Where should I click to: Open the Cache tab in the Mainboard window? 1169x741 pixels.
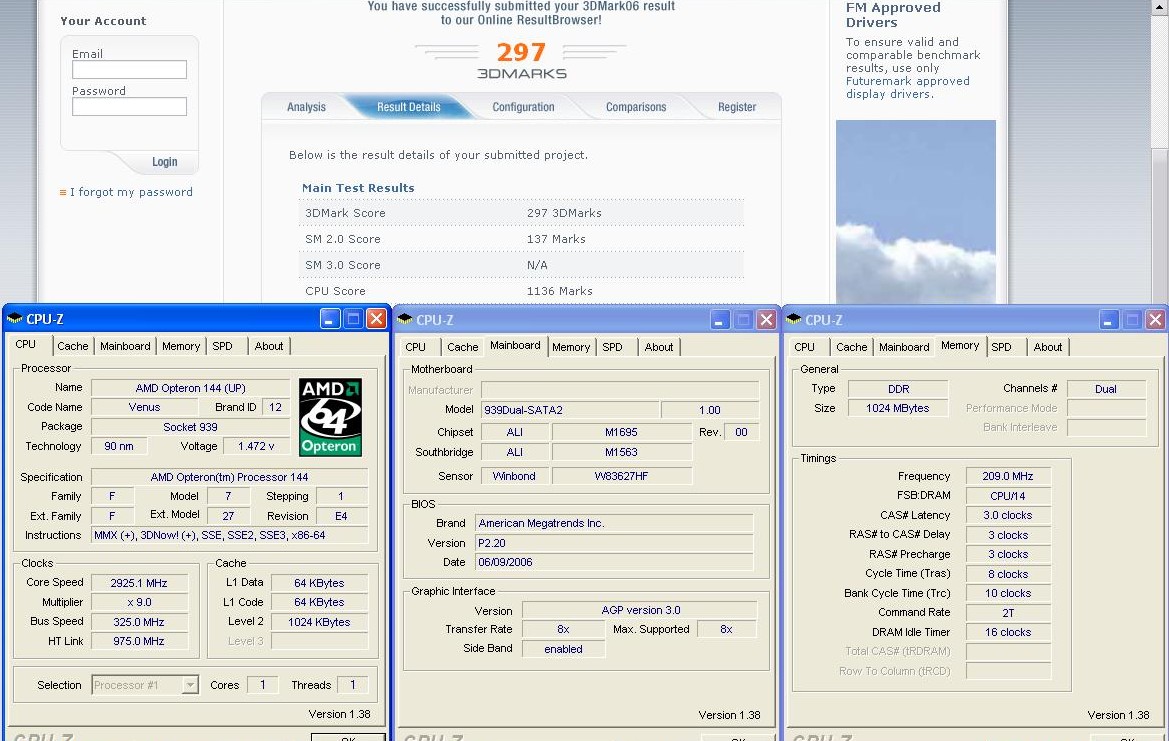tap(462, 347)
